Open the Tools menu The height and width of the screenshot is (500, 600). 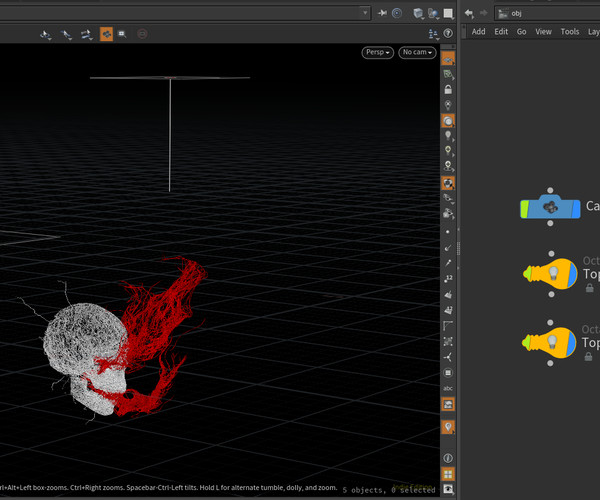[x=569, y=32]
